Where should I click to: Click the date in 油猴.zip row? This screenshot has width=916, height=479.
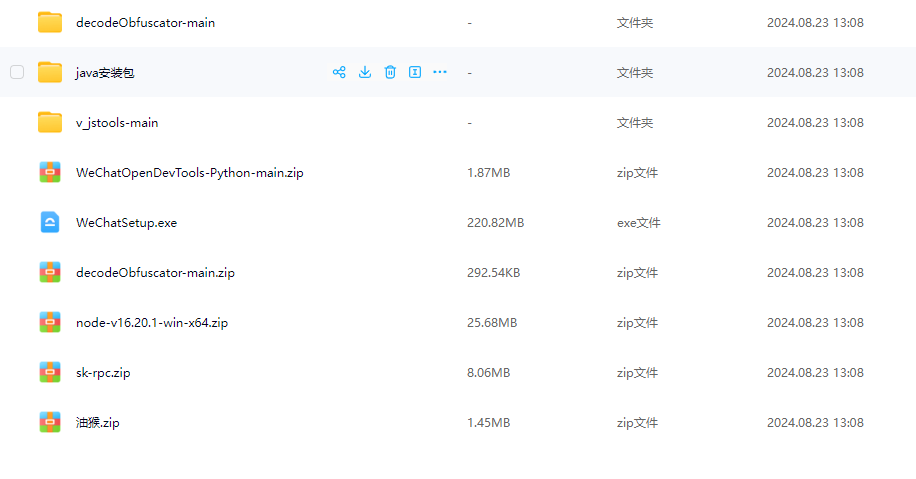(815, 422)
